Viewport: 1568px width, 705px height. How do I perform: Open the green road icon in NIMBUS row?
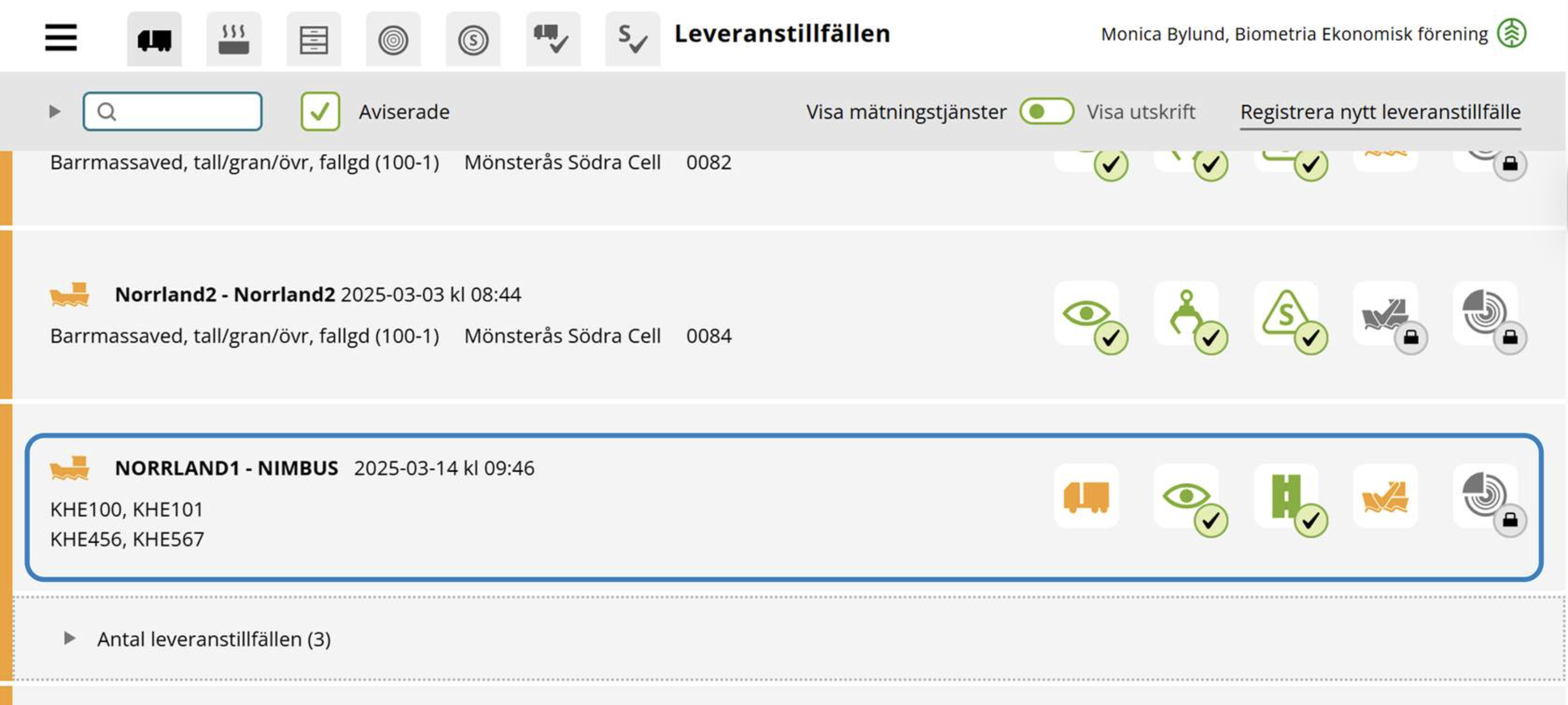coord(1286,496)
